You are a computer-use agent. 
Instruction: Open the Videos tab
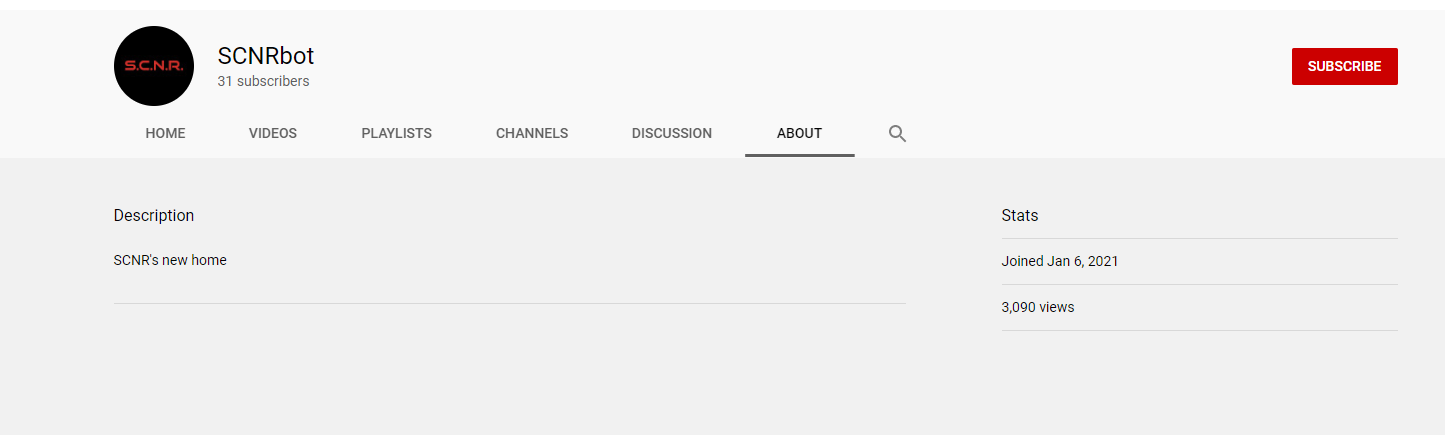click(273, 133)
